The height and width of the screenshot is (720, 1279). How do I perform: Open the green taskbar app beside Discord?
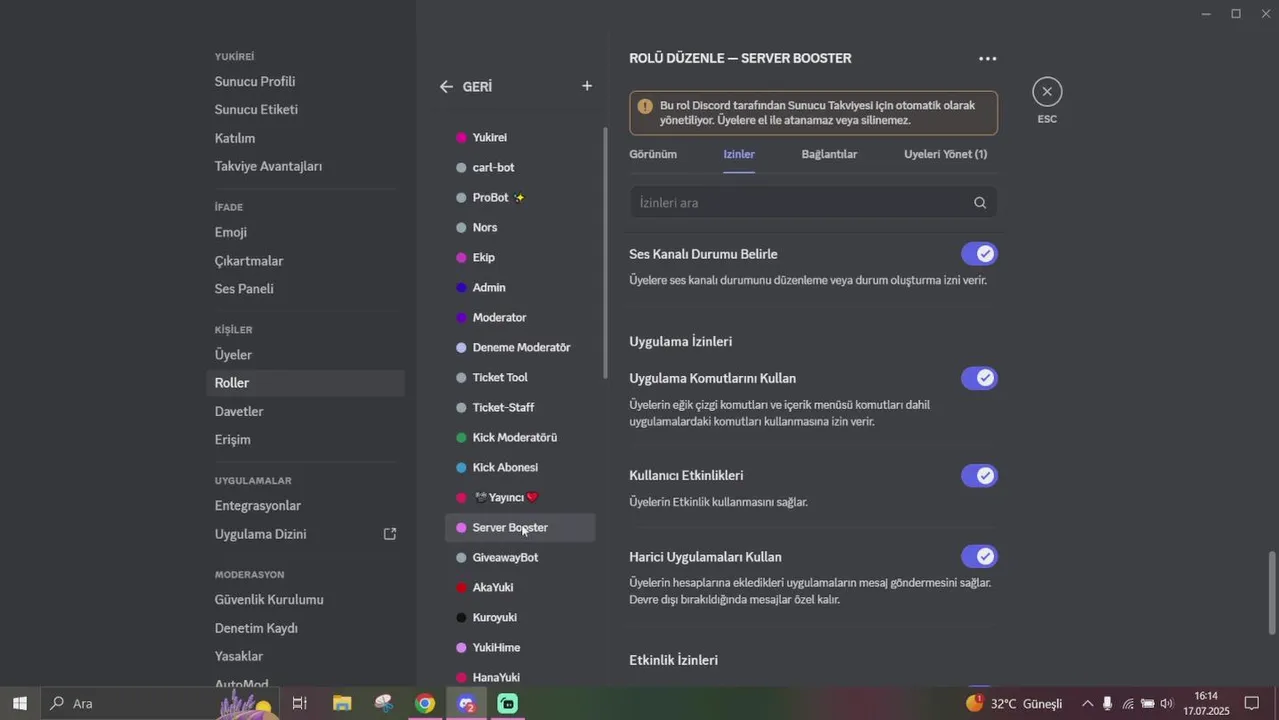tap(508, 703)
